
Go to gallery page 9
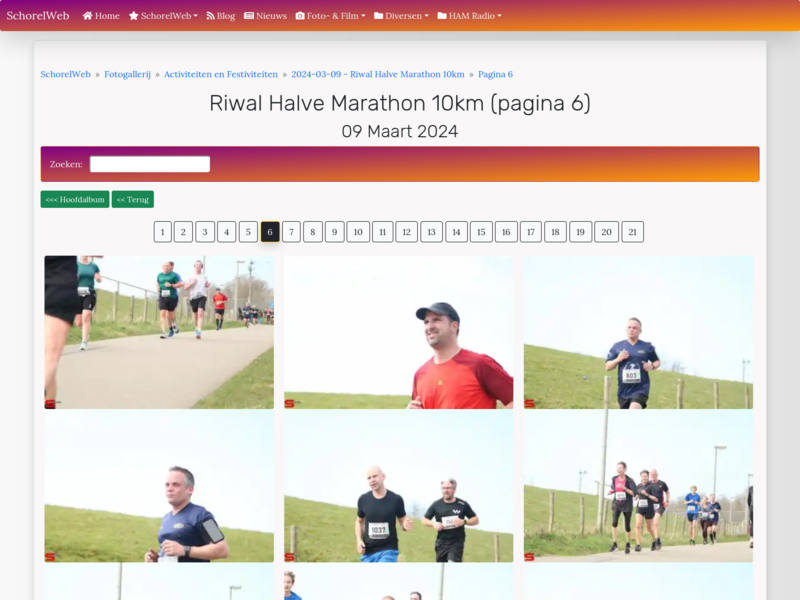point(335,232)
